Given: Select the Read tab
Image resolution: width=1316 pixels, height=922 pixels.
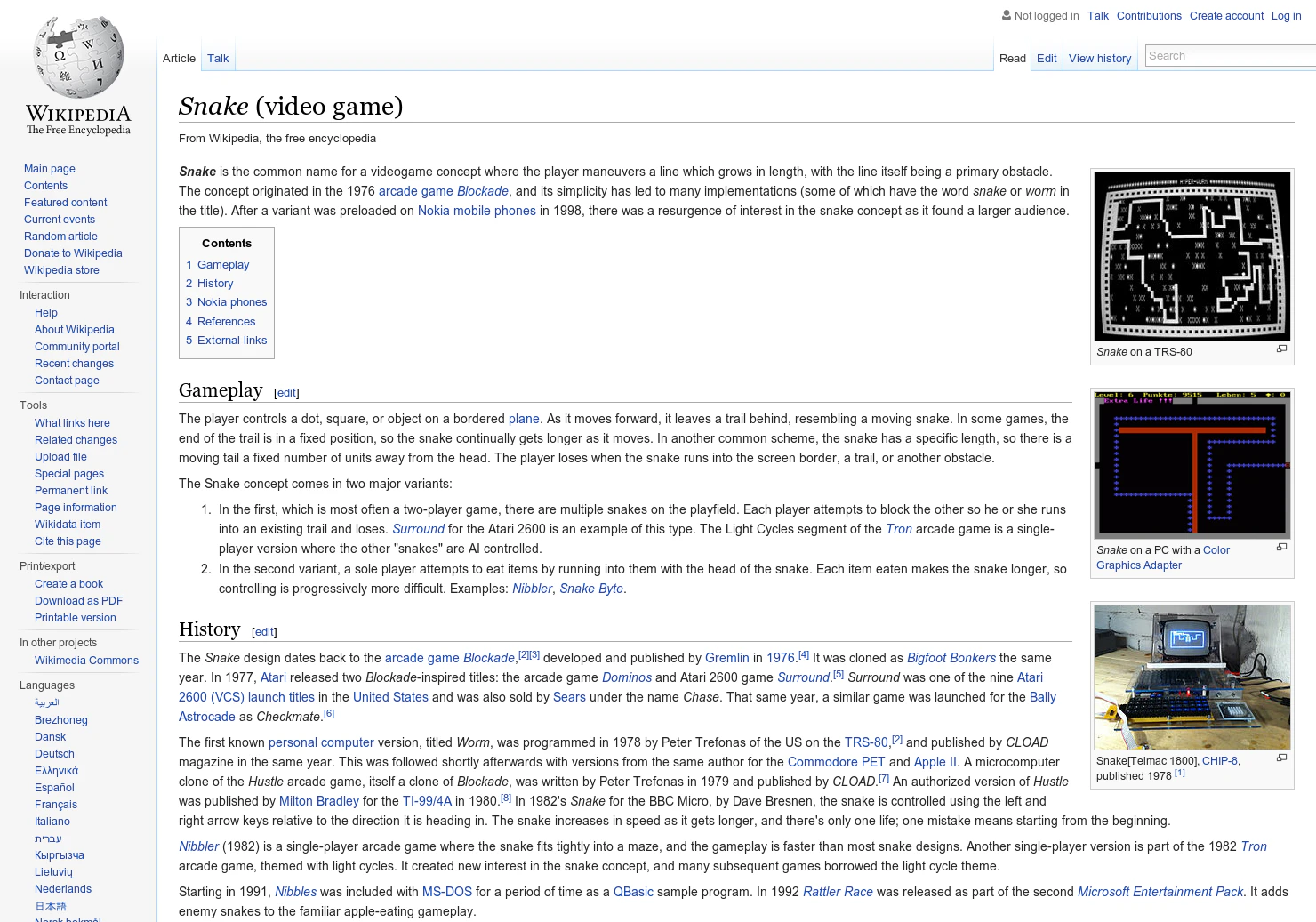Looking at the screenshot, I should (1012, 59).
